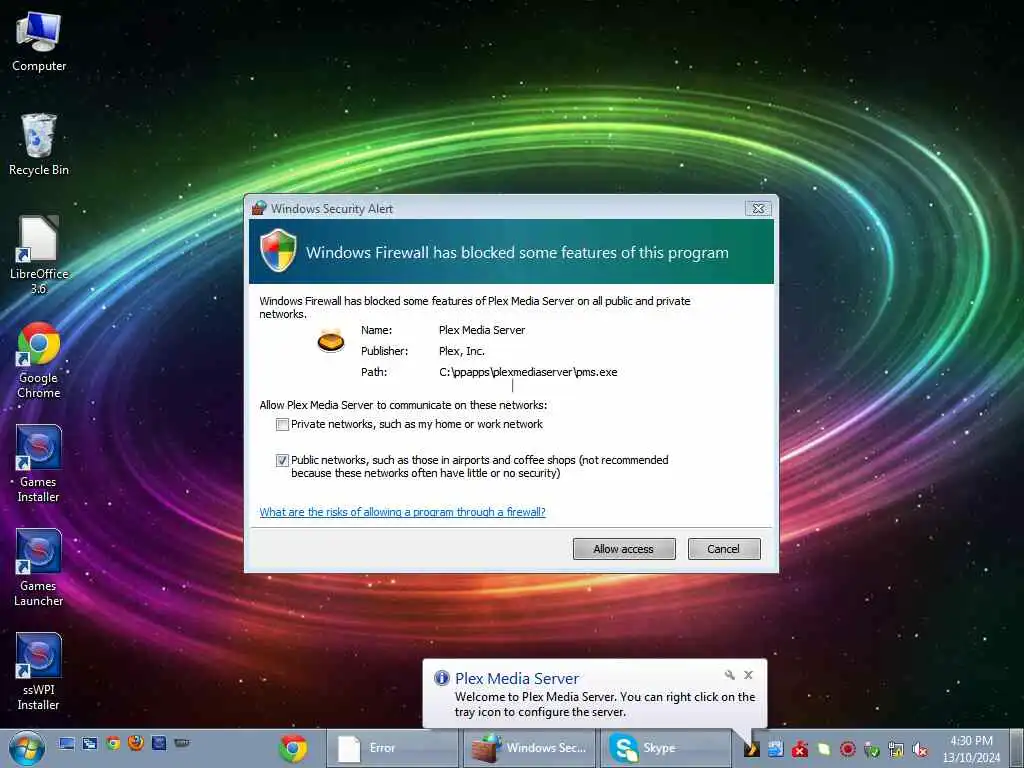1024x768 pixels.
Task: Select ssWPI Installer desktop shortcut
Action: coord(39,671)
